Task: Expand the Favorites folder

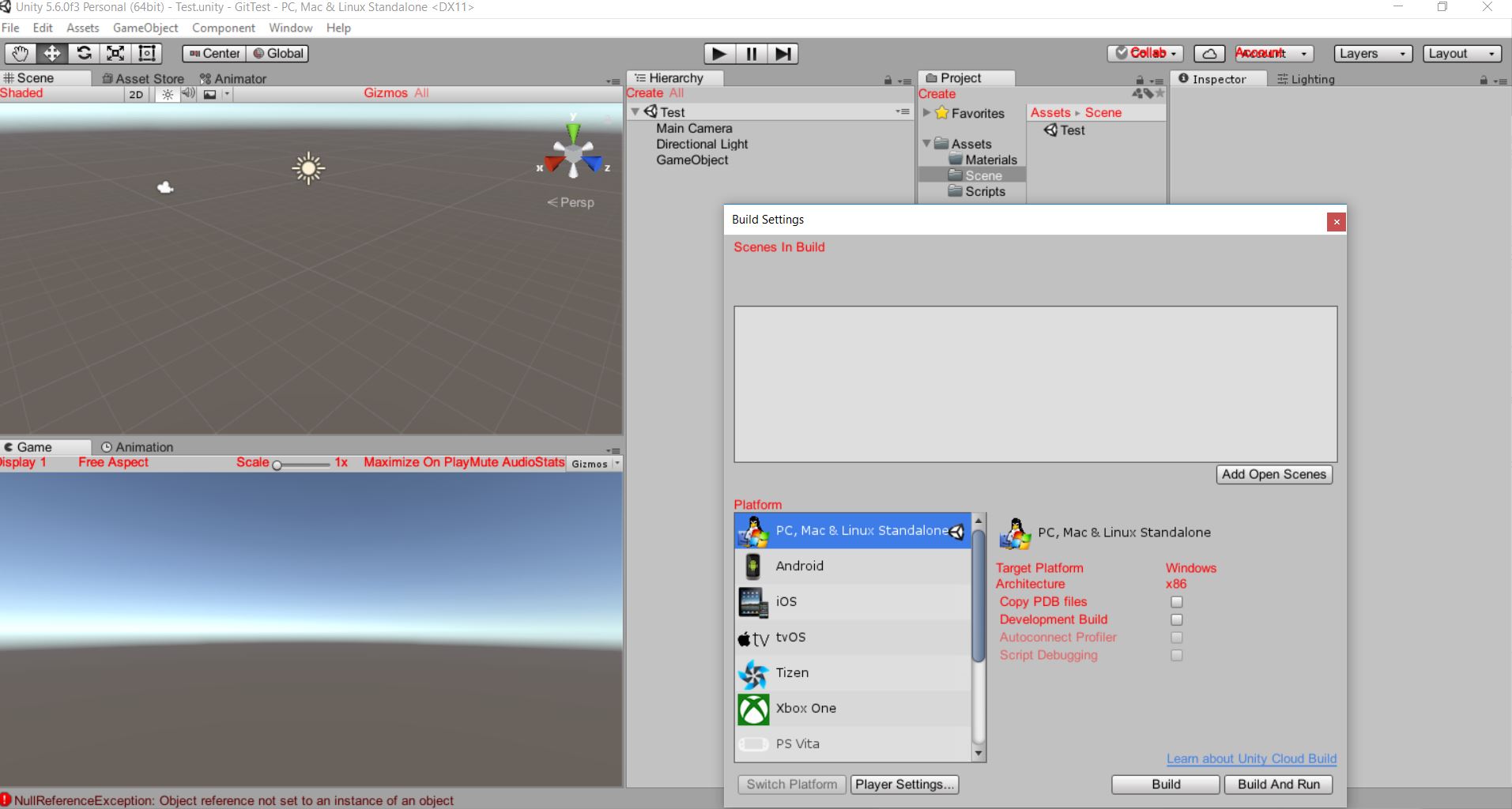Action: (x=926, y=113)
